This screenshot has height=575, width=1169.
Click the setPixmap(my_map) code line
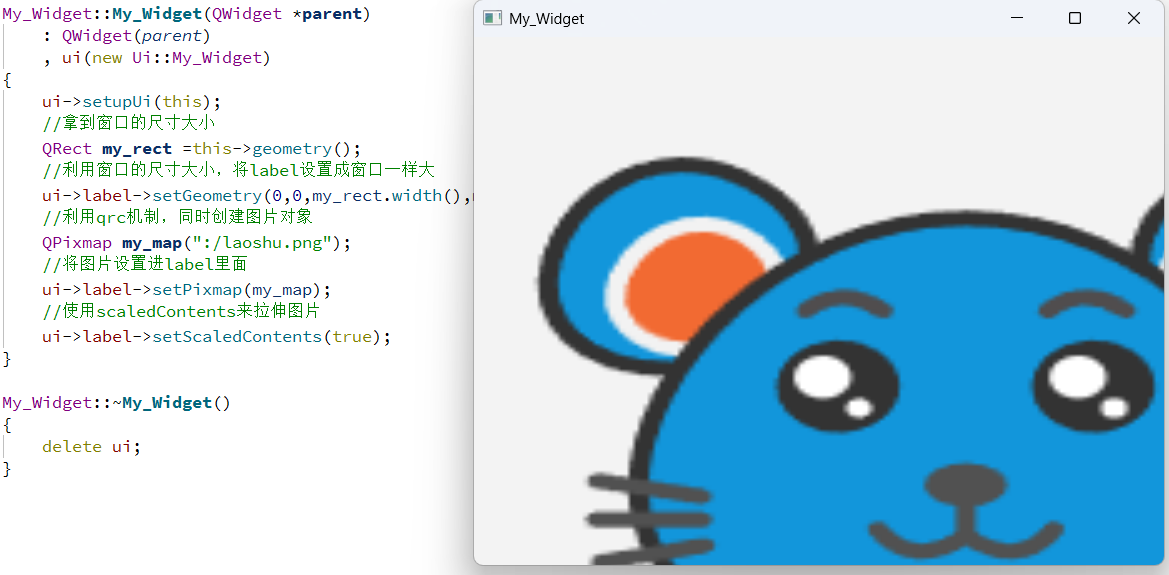tap(186, 289)
